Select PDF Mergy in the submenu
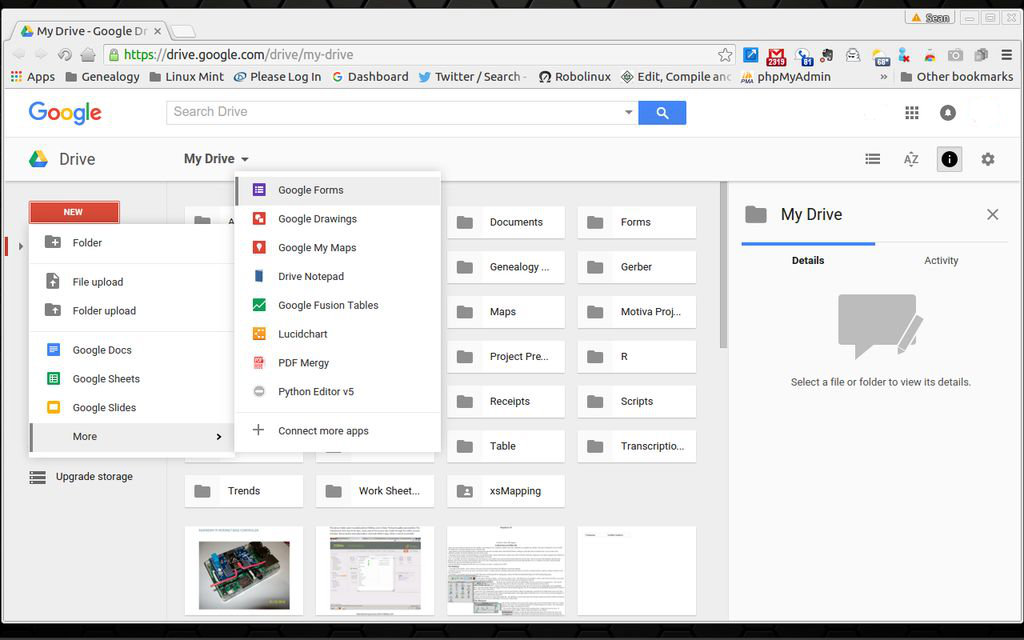Image resolution: width=1024 pixels, height=640 pixels. click(x=338, y=362)
